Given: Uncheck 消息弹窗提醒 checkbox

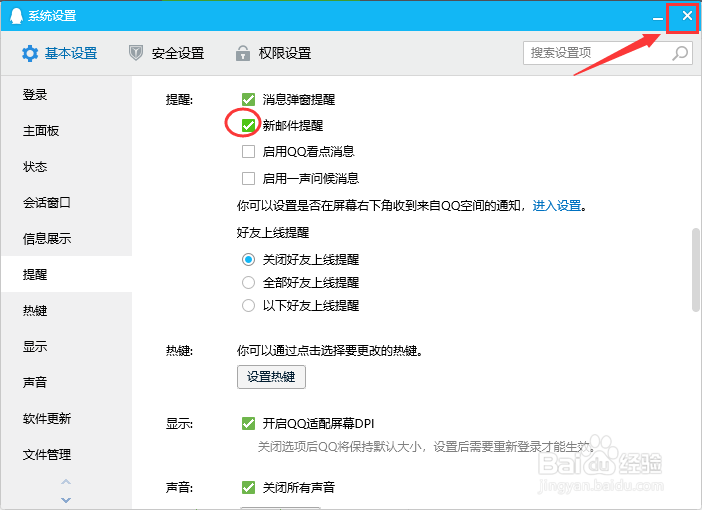Looking at the screenshot, I should pyautogui.click(x=248, y=99).
